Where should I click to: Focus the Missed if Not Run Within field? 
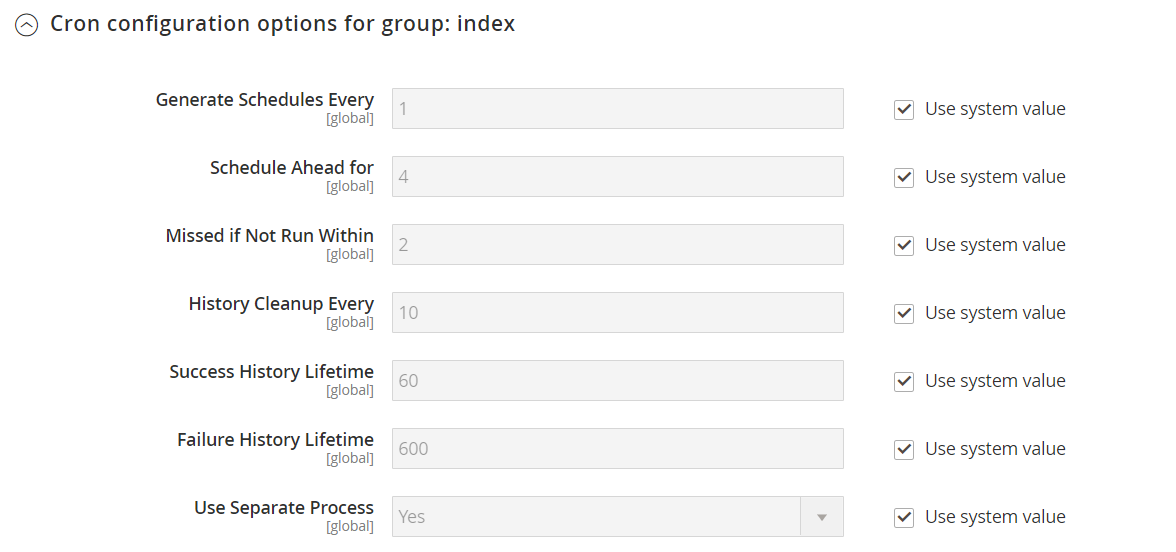click(x=617, y=245)
